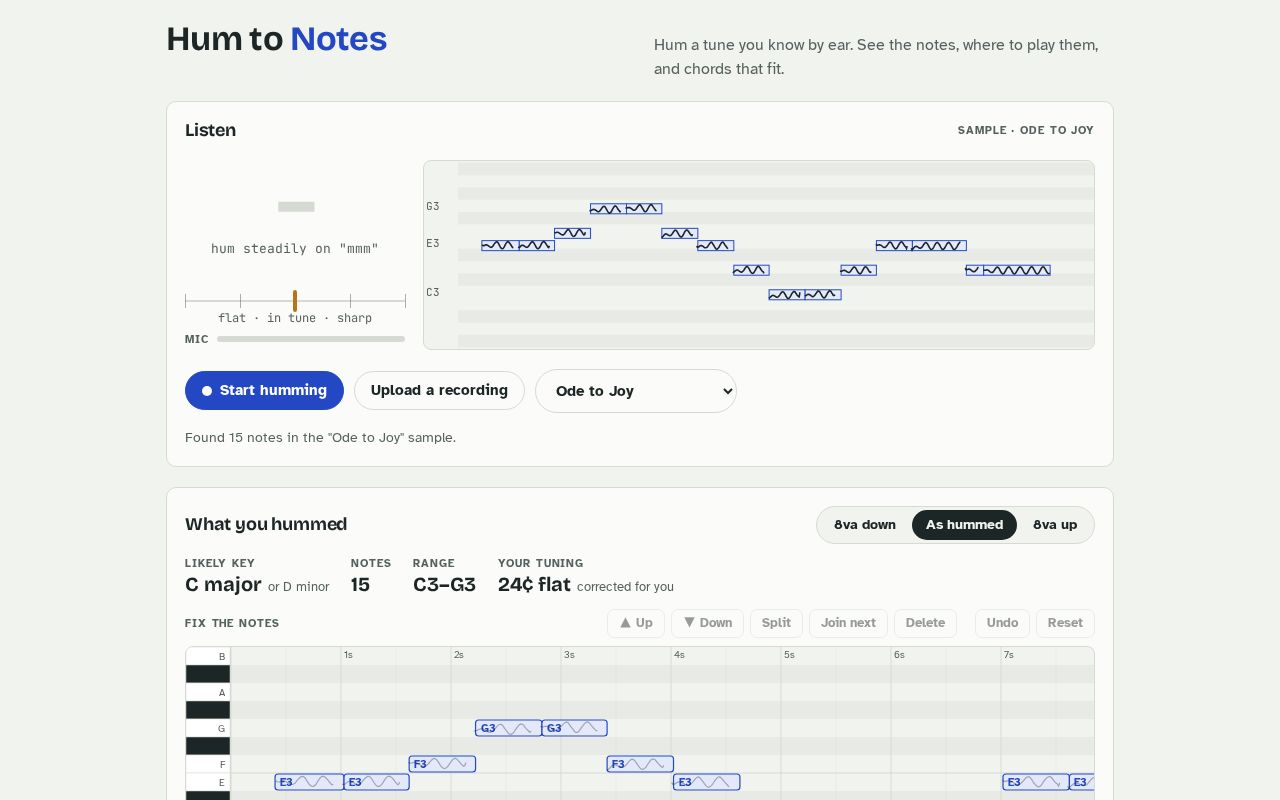Click the second G3 note in the editor
This screenshot has height=800, width=1280.
tap(574, 728)
